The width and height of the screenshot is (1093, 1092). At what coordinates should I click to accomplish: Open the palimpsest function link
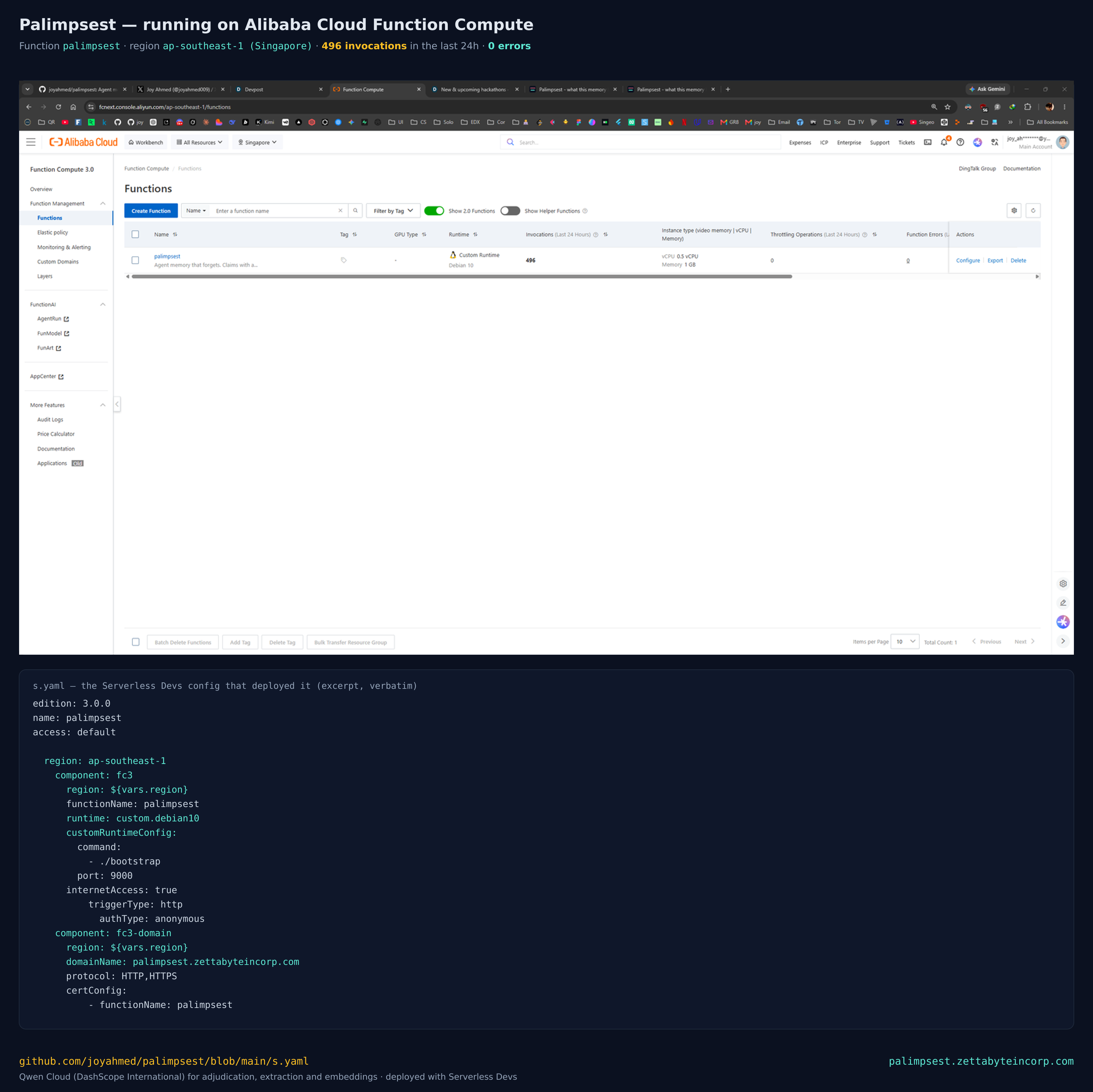point(167,256)
